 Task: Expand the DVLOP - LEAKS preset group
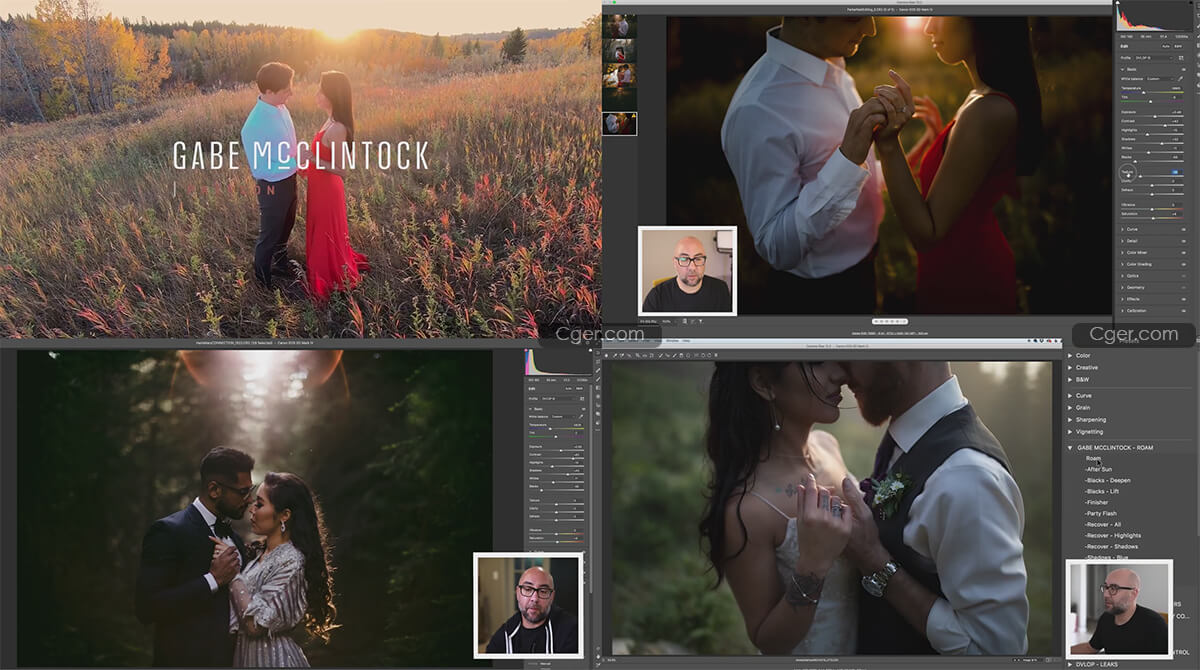click(1070, 664)
